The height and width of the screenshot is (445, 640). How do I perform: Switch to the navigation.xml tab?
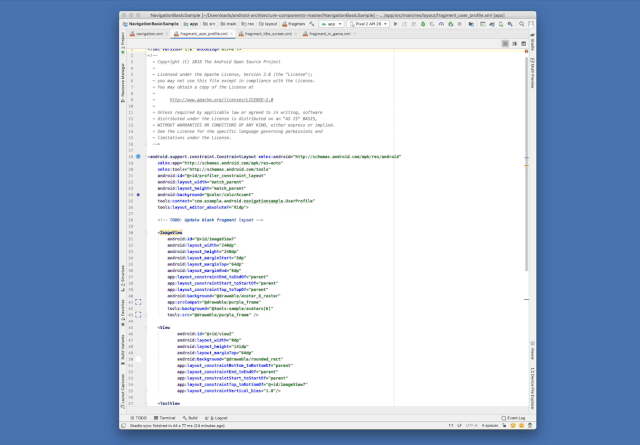tap(147, 33)
